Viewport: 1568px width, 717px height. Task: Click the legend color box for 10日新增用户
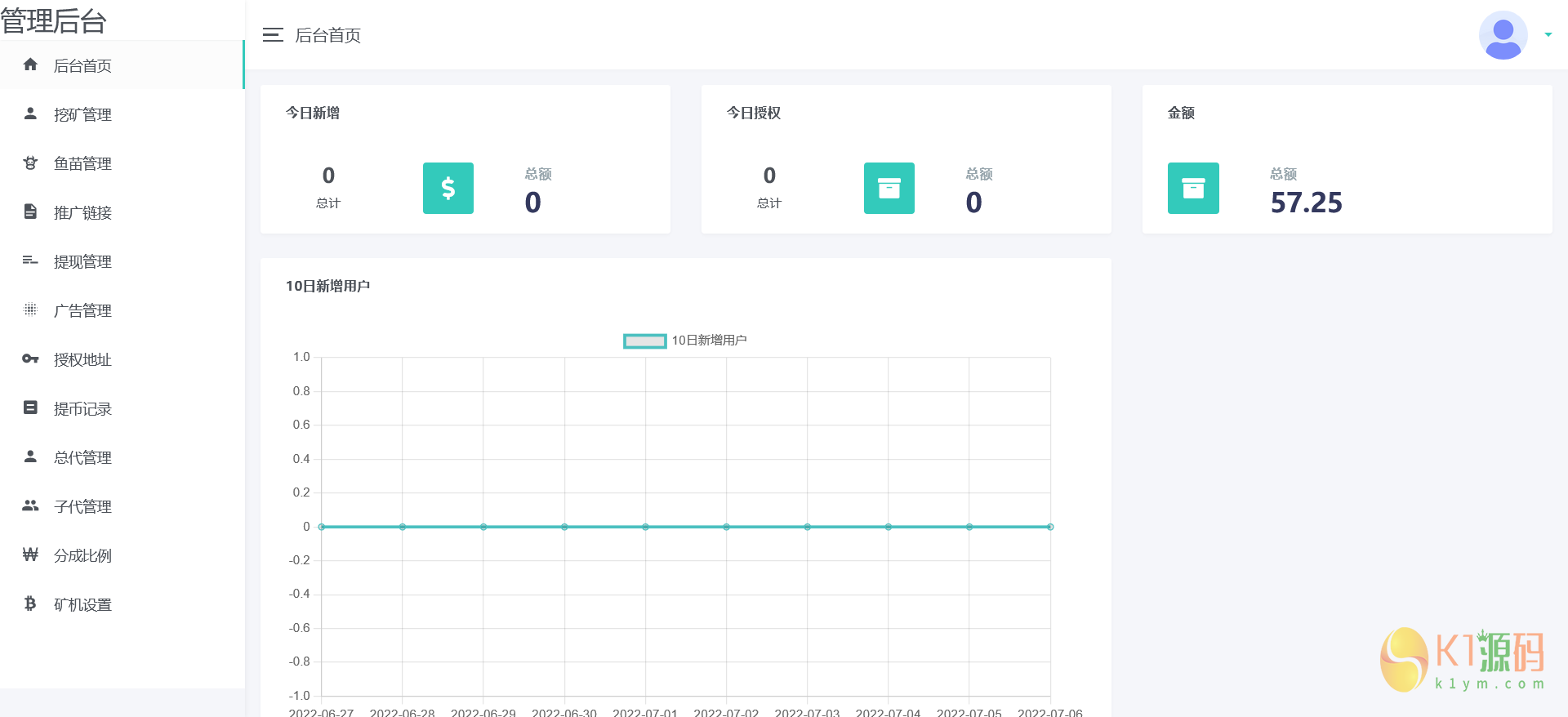tap(644, 341)
